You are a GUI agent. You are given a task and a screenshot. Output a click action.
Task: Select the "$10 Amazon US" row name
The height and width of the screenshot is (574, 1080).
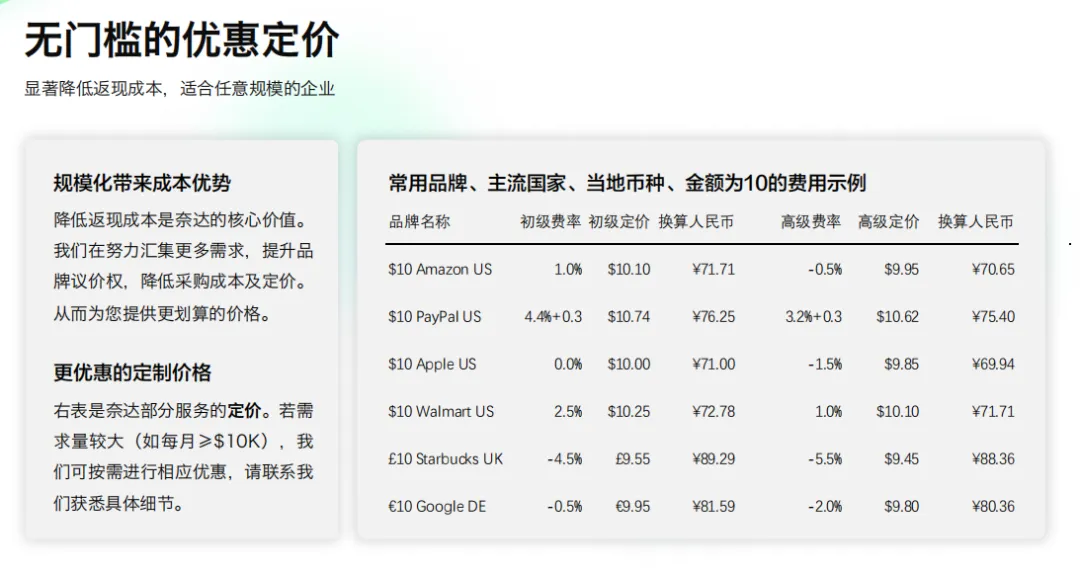coord(440,269)
